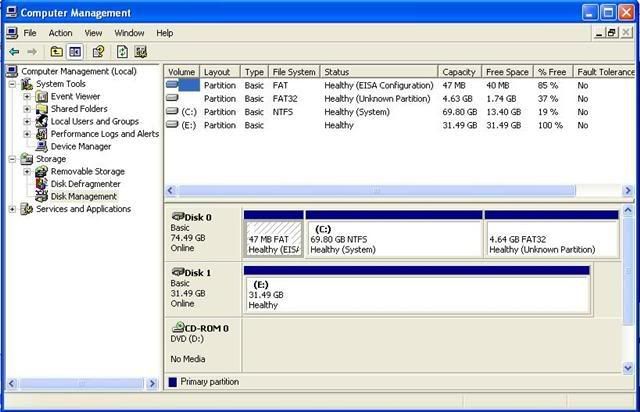This screenshot has width=640, height=412.
Task: Toggle the Show/Hide Console Tree icon
Action: (x=75, y=51)
